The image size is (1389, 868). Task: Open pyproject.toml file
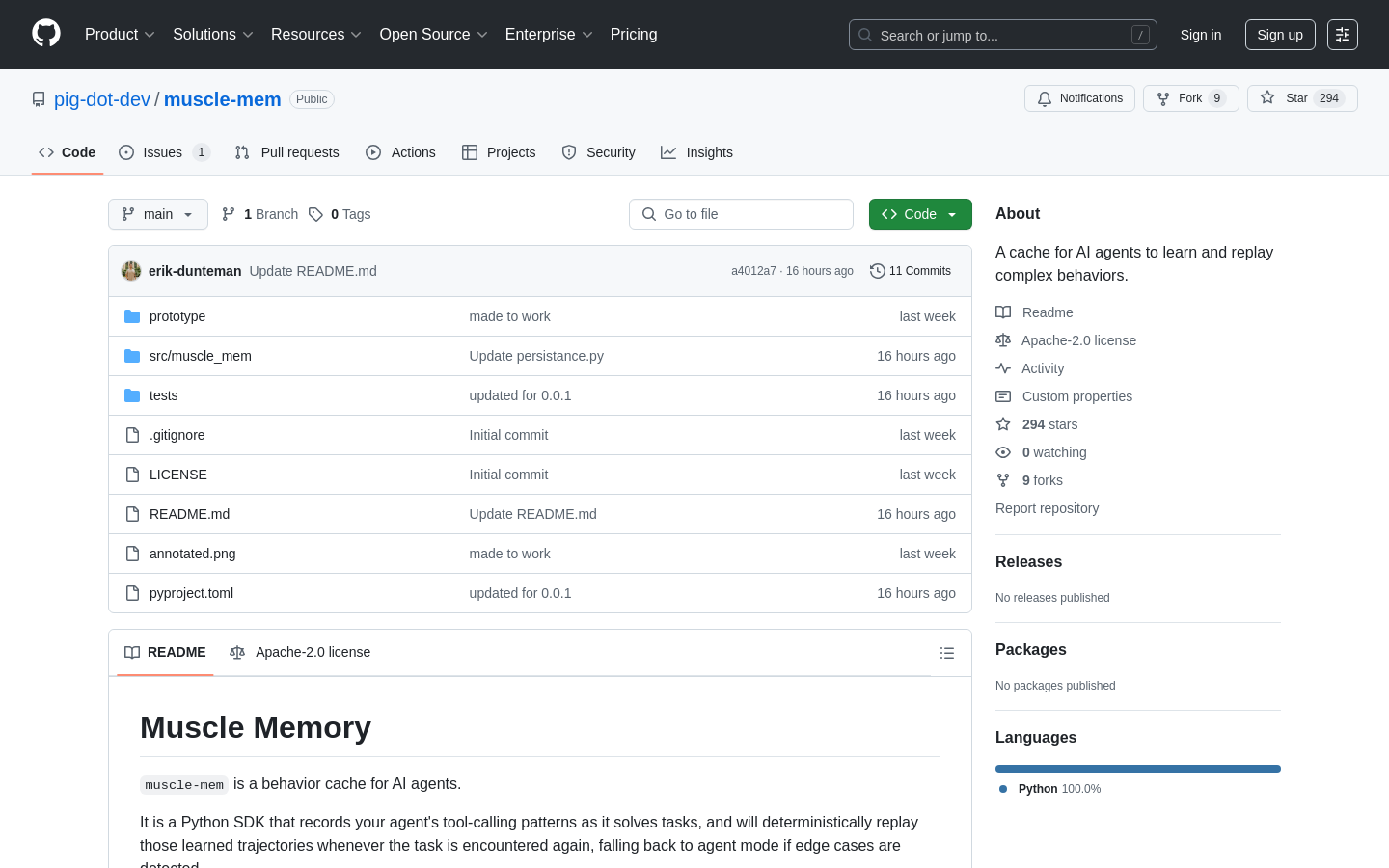[x=191, y=593]
